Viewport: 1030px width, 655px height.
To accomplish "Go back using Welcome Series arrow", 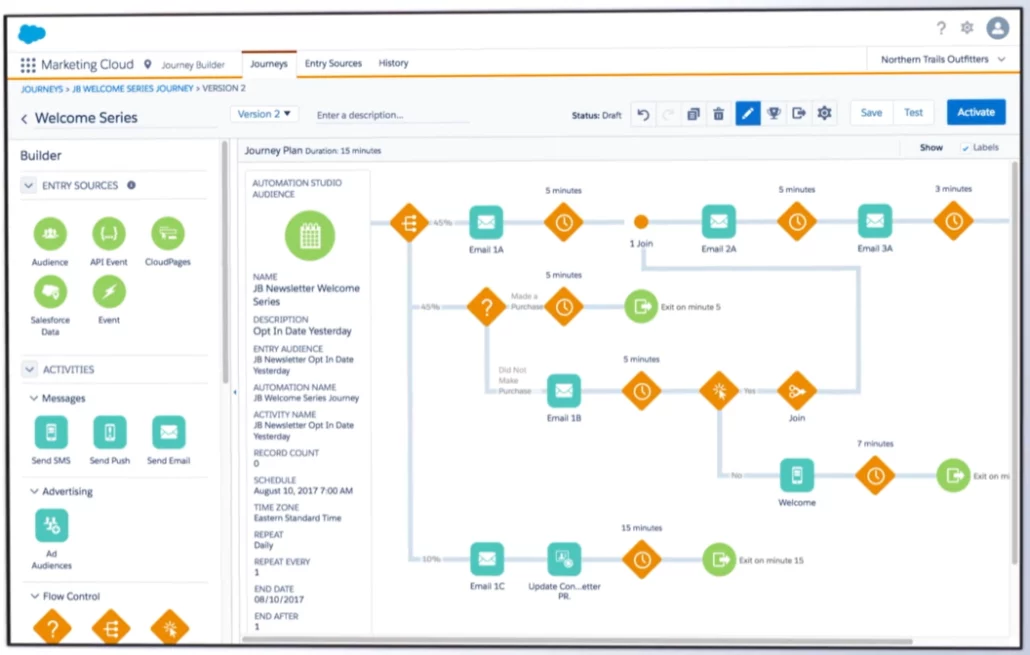I will click(24, 118).
